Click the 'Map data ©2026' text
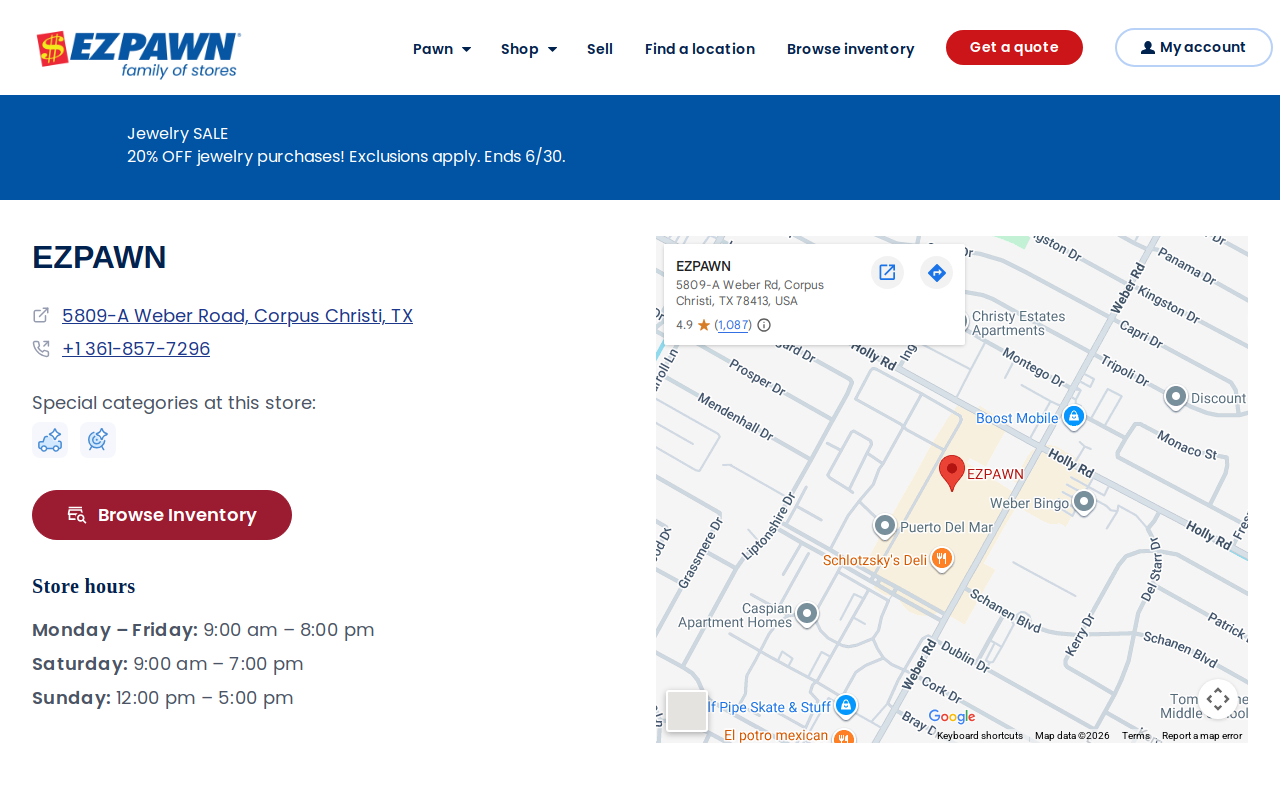 pyautogui.click(x=1072, y=736)
